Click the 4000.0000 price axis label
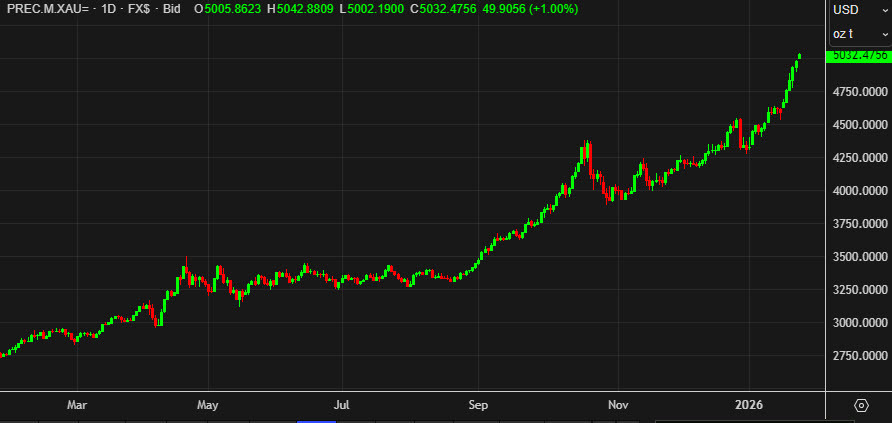Image resolution: width=892 pixels, height=423 pixels. tap(859, 191)
